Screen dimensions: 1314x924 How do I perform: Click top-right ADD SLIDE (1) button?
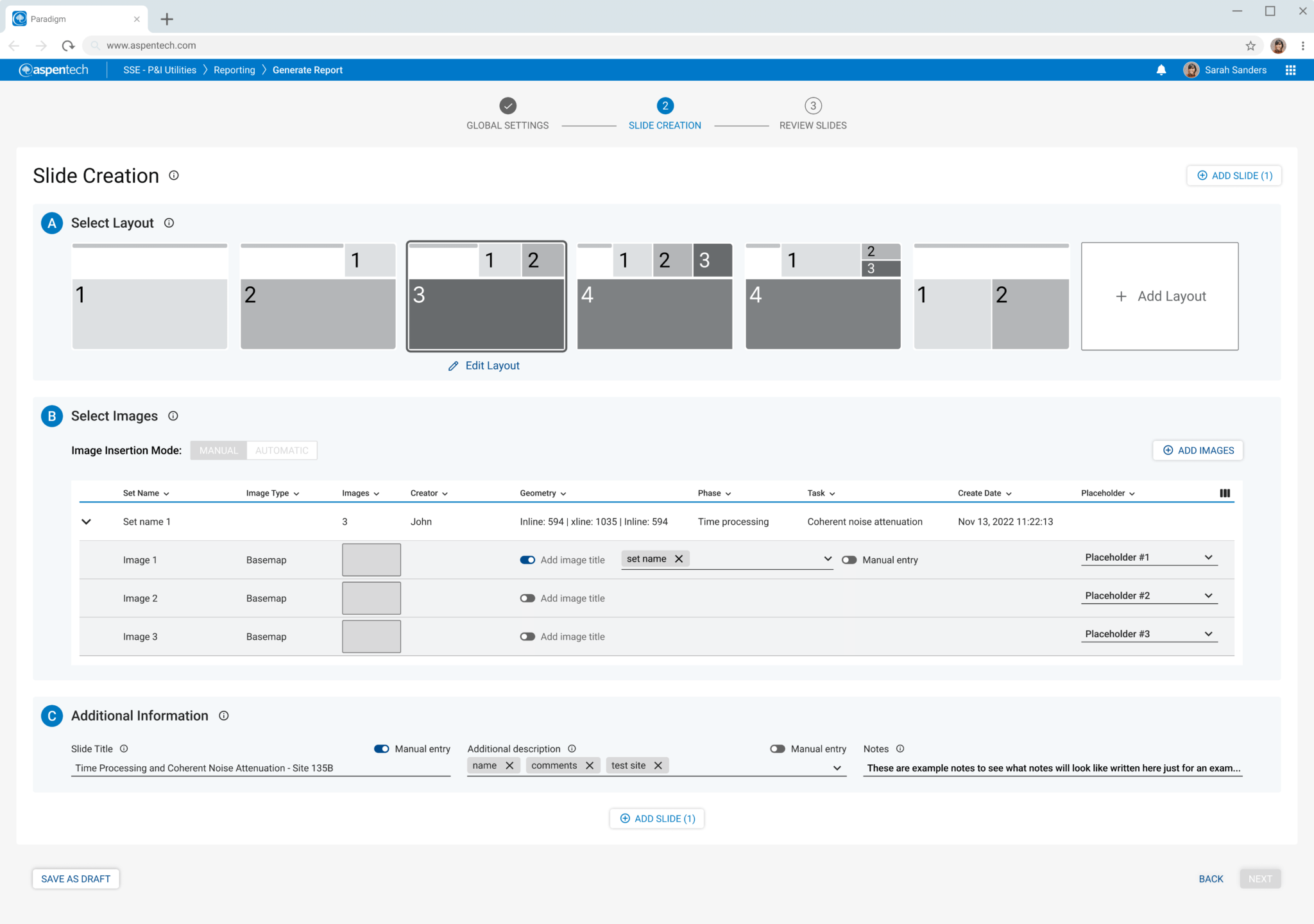[1234, 176]
